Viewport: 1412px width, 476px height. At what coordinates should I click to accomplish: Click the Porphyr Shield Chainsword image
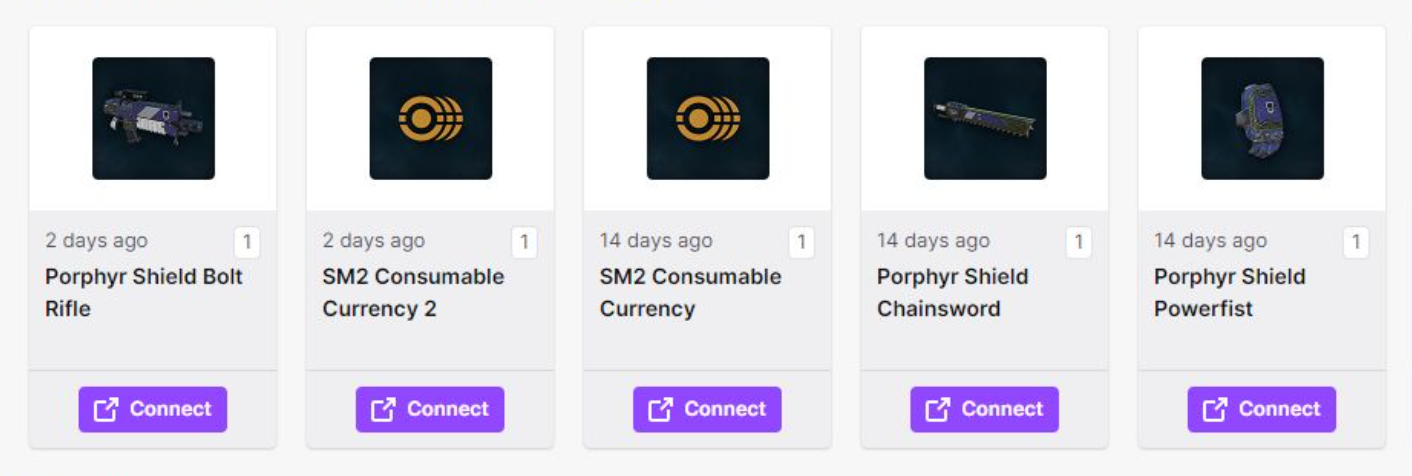coord(985,118)
